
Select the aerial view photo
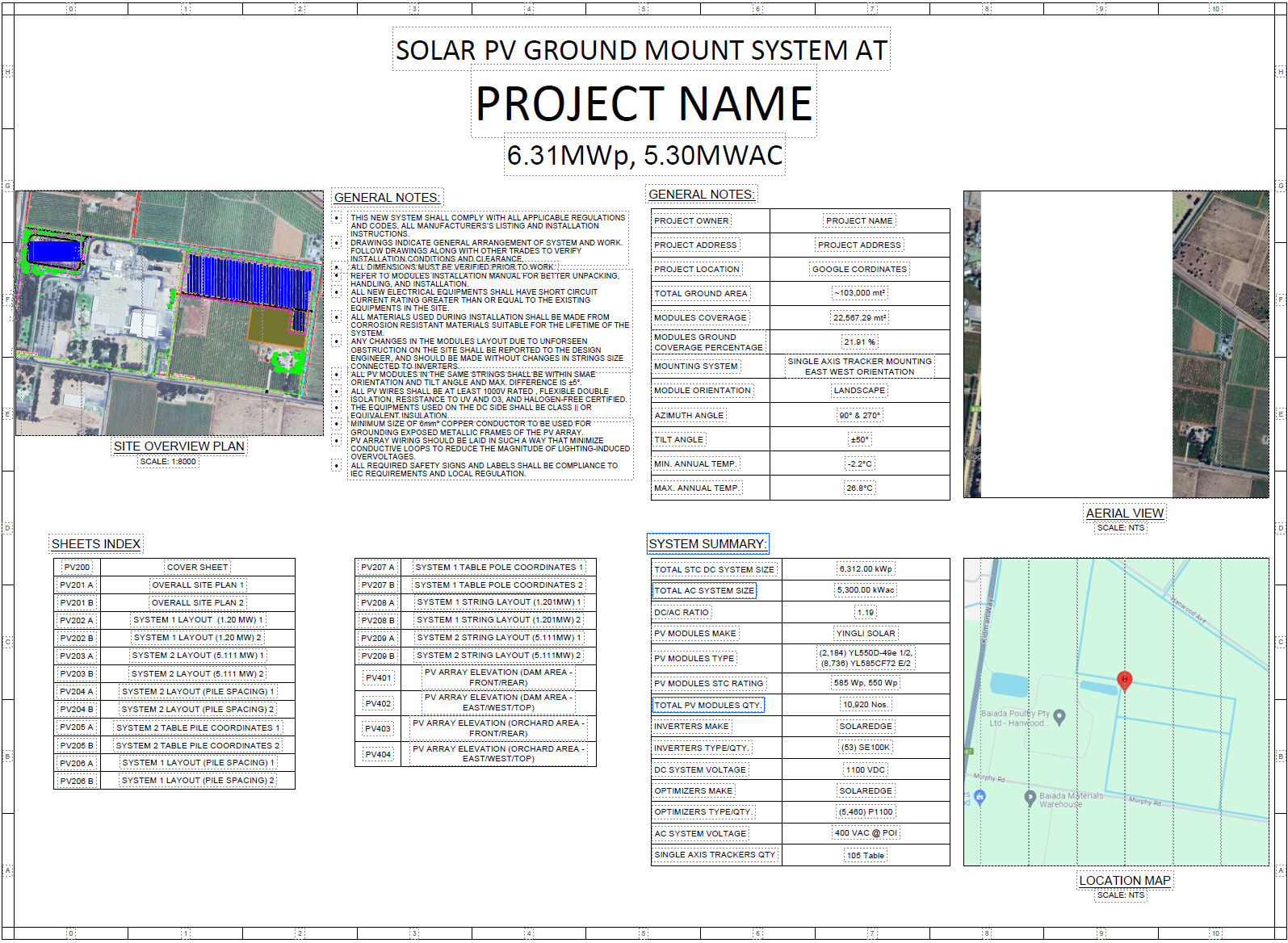[1116, 344]
